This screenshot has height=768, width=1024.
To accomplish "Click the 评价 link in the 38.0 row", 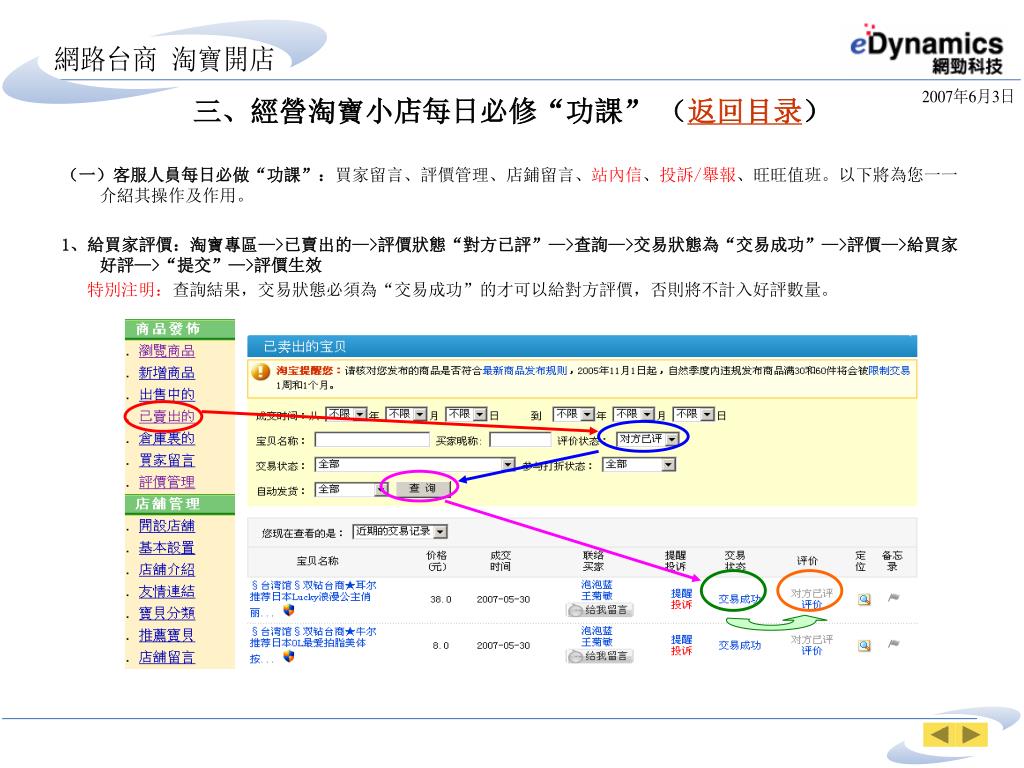I will coord(812,605).
